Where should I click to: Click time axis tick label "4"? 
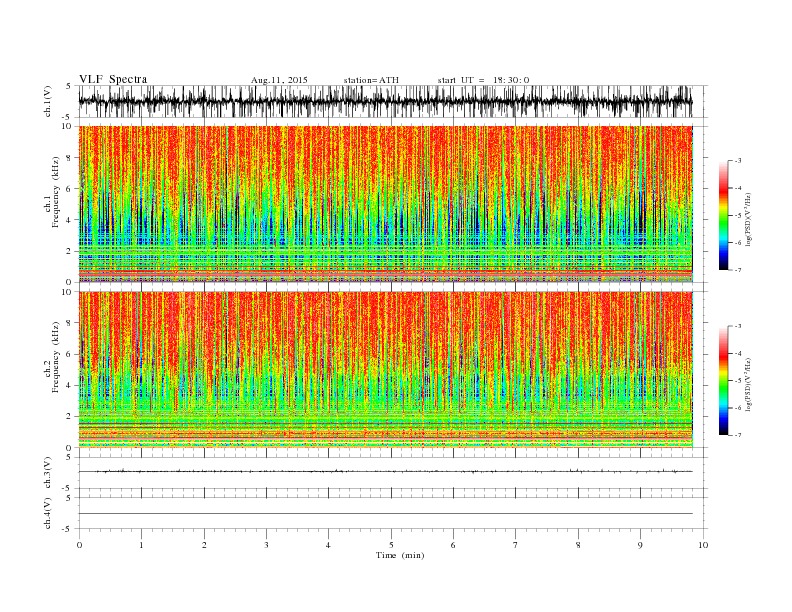328,545
